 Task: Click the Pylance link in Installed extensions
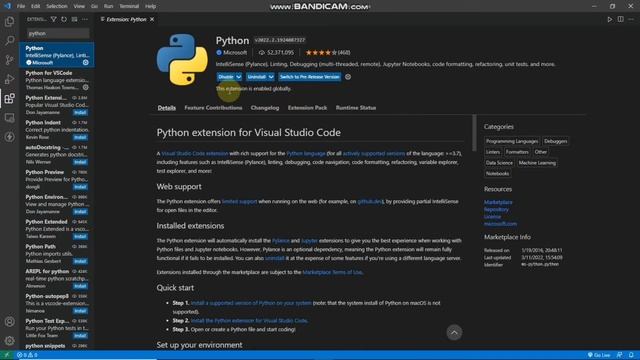(x=280, y=241)
